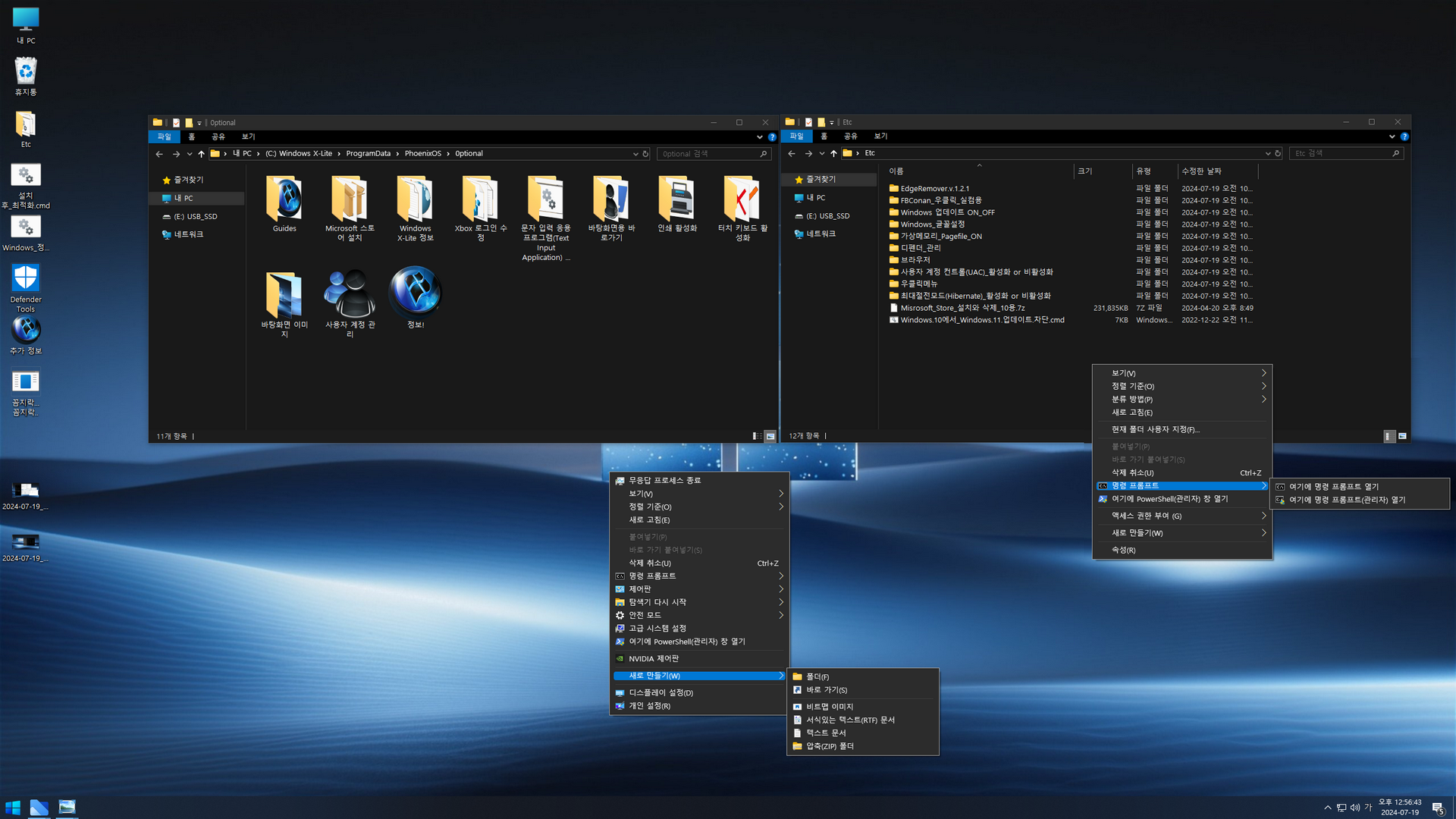This screenshot has height=819, width=1456.
Task: Click ProgramData in the address breadcrumb
Action: click(368, 154)
